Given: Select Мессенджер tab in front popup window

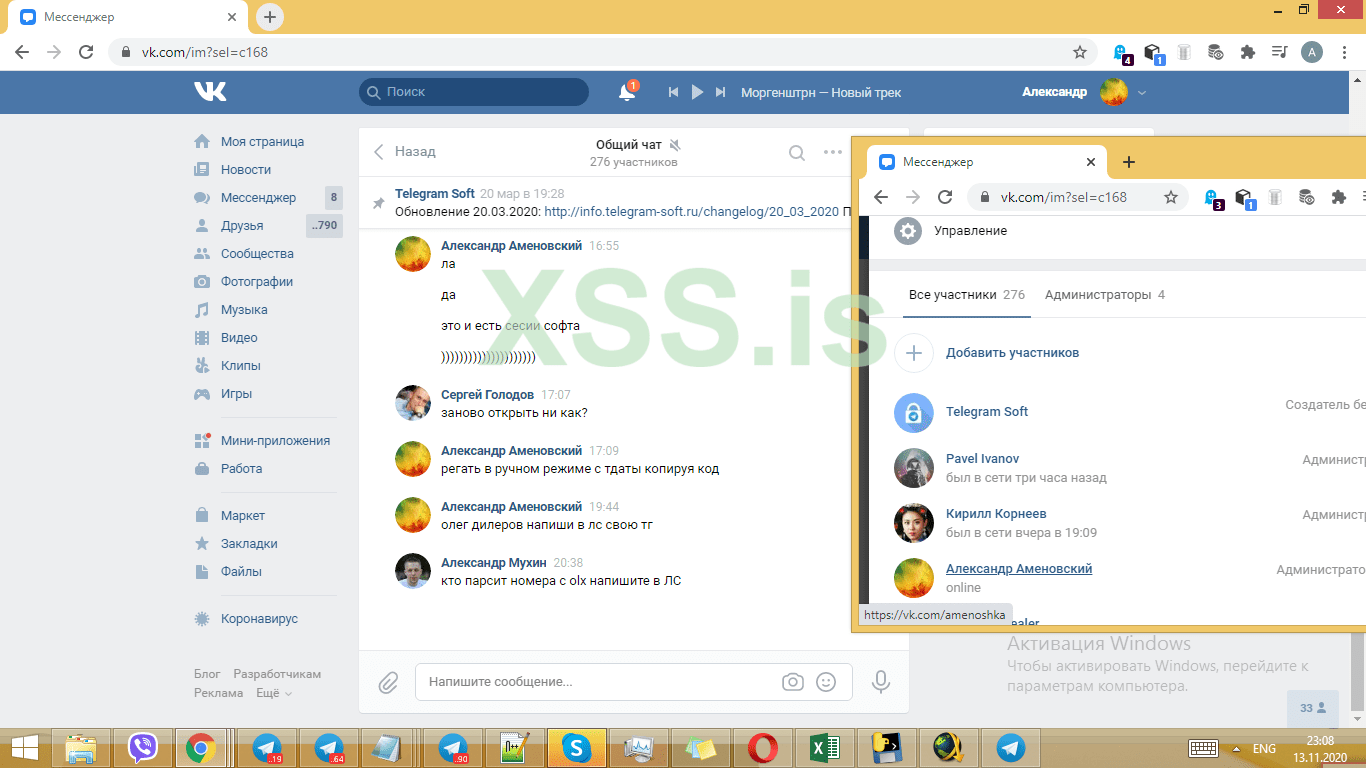Looking at the screenshot, I should [986, 162].
